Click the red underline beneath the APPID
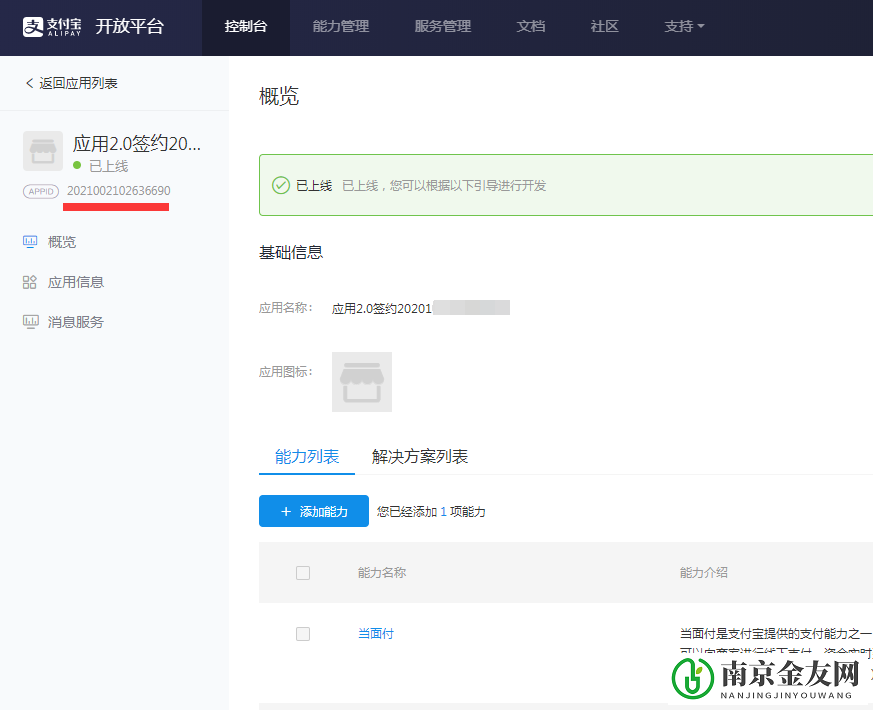The width and height of the screenshot is (873, 710). tap(115, 206)
